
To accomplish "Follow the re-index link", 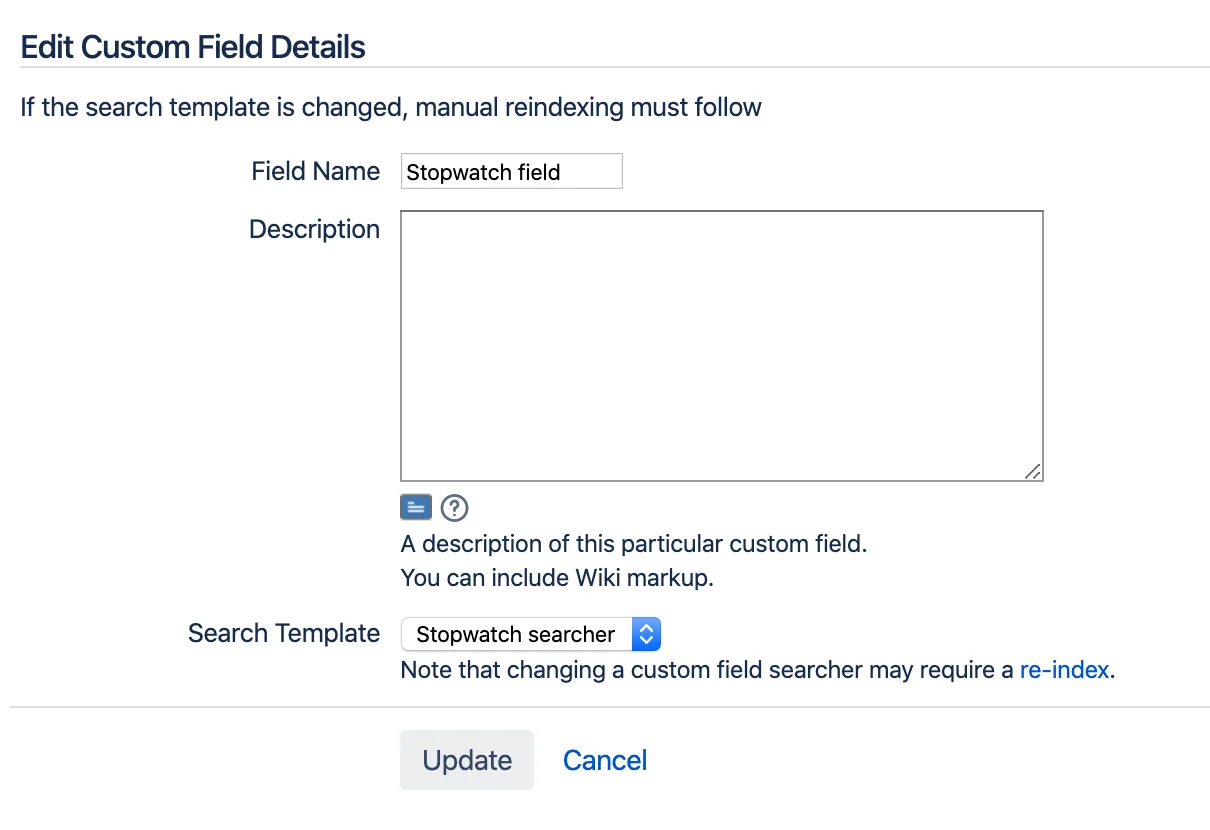I will 1064,670.
